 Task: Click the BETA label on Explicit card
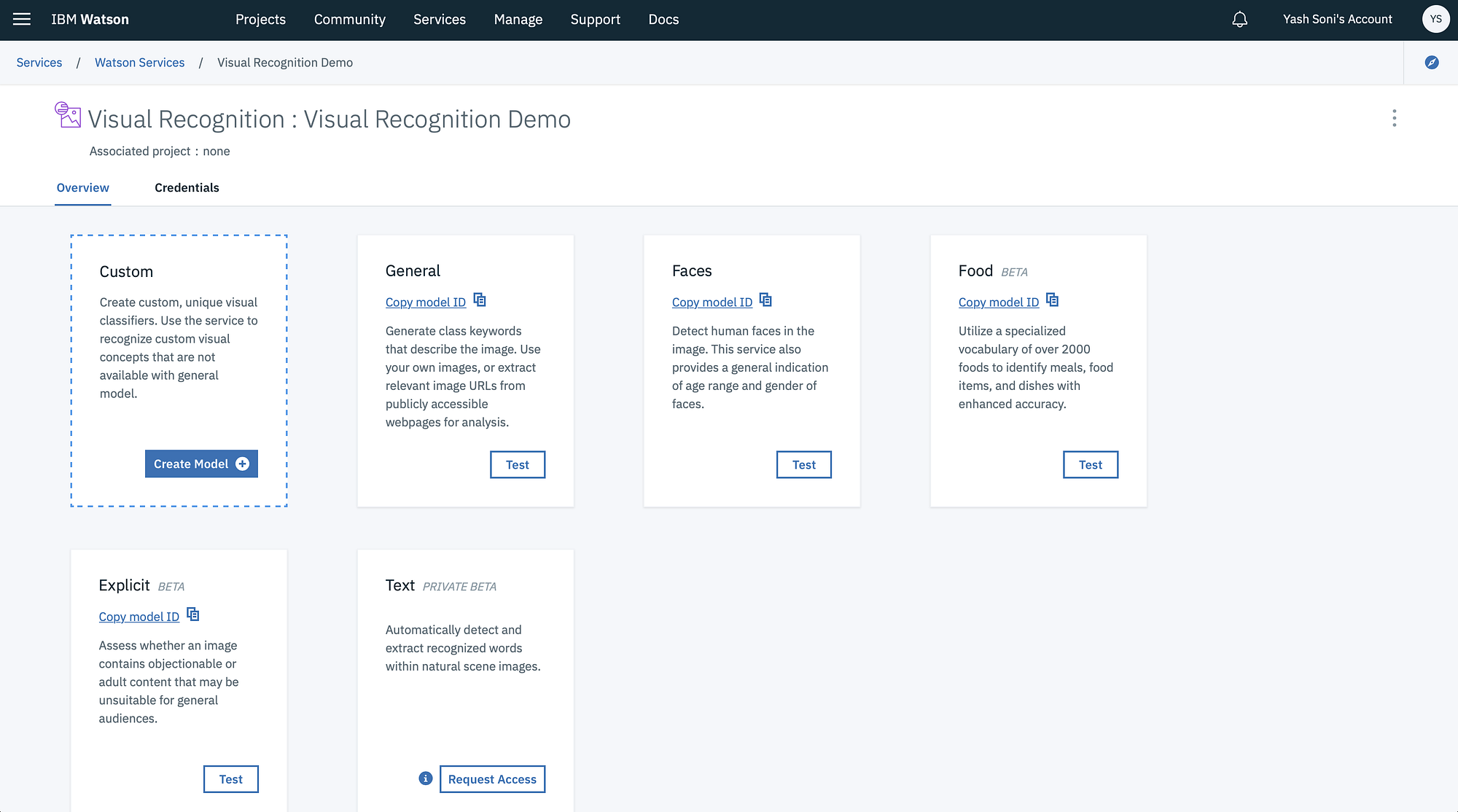pos(171,587)
